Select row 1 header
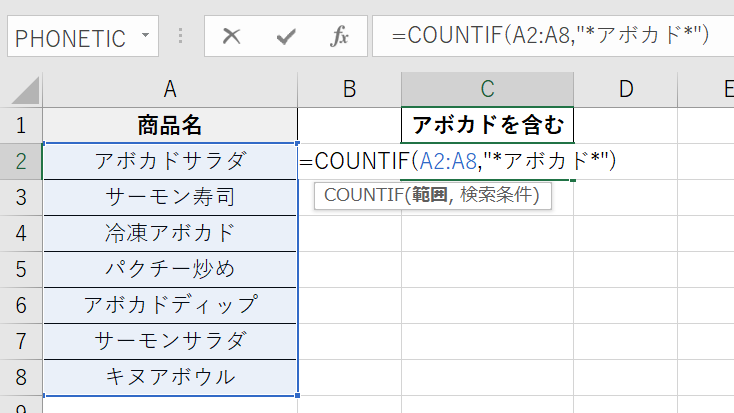734x413 pixels. [x=21, y=125]
